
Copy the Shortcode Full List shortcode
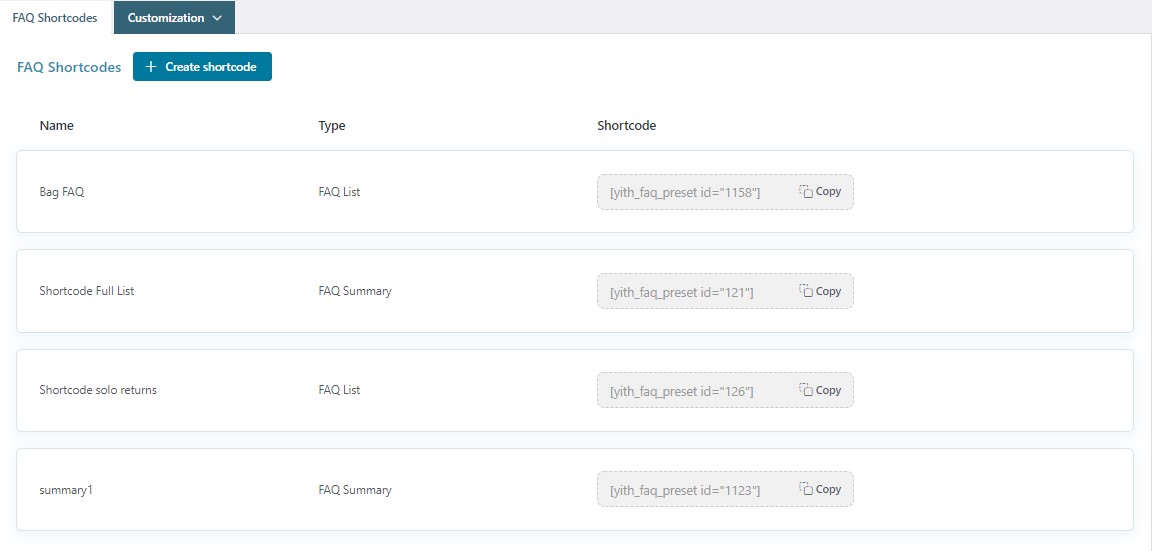tap(820, 292)
